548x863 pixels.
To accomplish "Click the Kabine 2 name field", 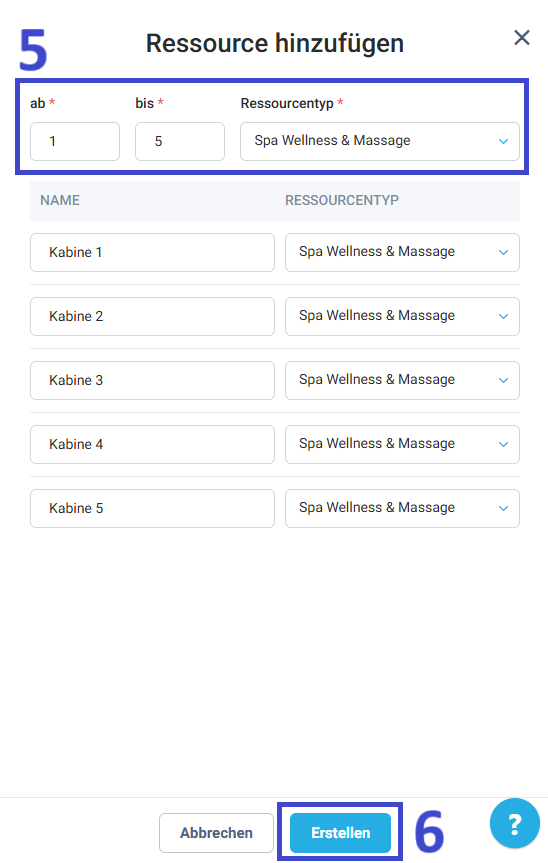I will pyautogui.click(x=152, y=316).
